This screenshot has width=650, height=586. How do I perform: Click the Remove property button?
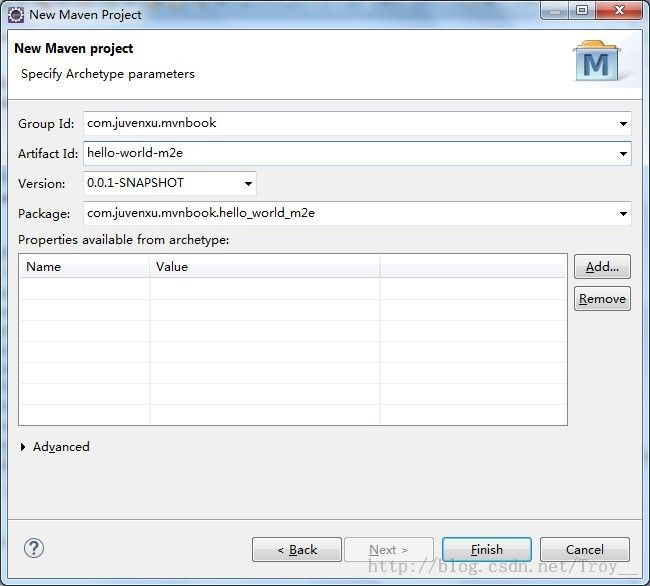pyautogui.click(x=602, y=298)
